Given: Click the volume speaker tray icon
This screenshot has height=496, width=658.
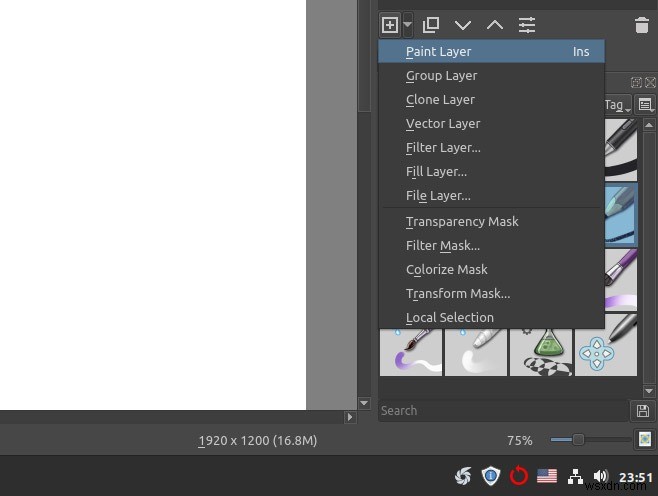Looking at the screenshot, I should (601, 476).
